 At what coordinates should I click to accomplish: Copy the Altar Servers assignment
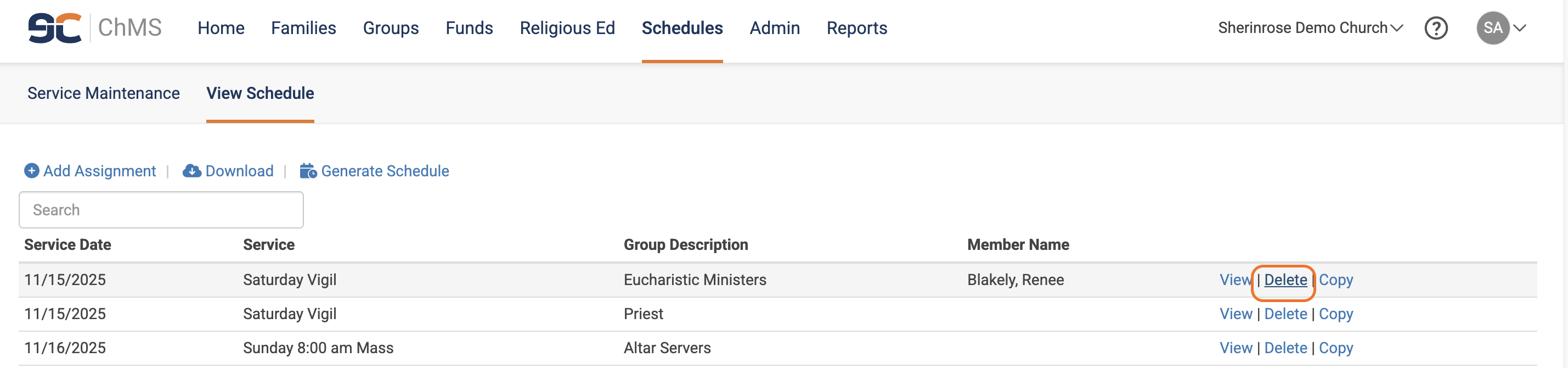(1335, 349)
